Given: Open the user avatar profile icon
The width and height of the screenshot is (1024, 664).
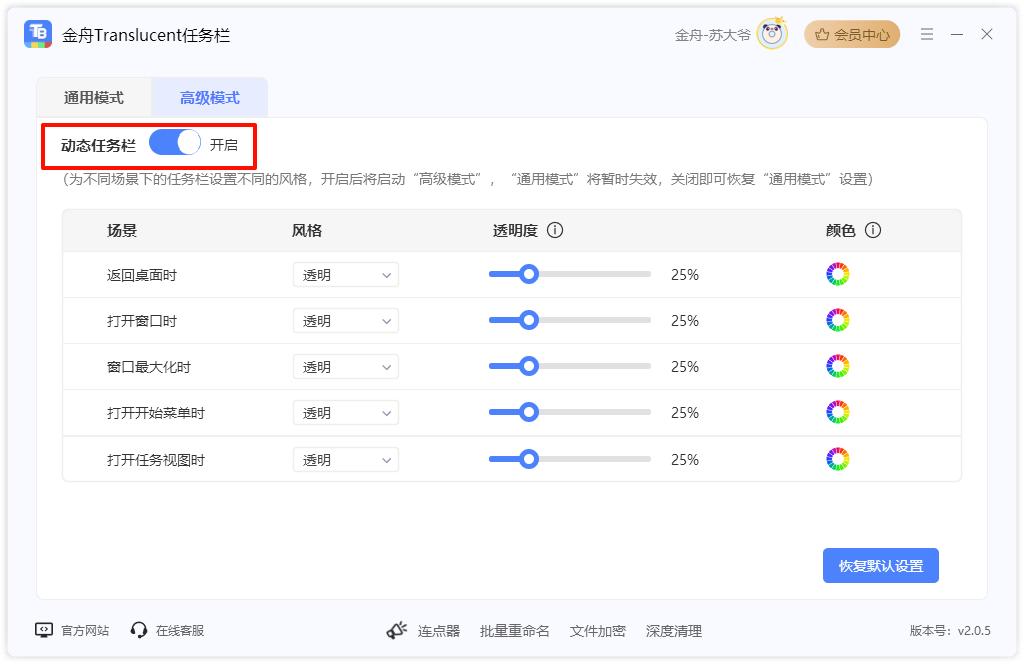Looking at the screenshot, I should (772, 34).
